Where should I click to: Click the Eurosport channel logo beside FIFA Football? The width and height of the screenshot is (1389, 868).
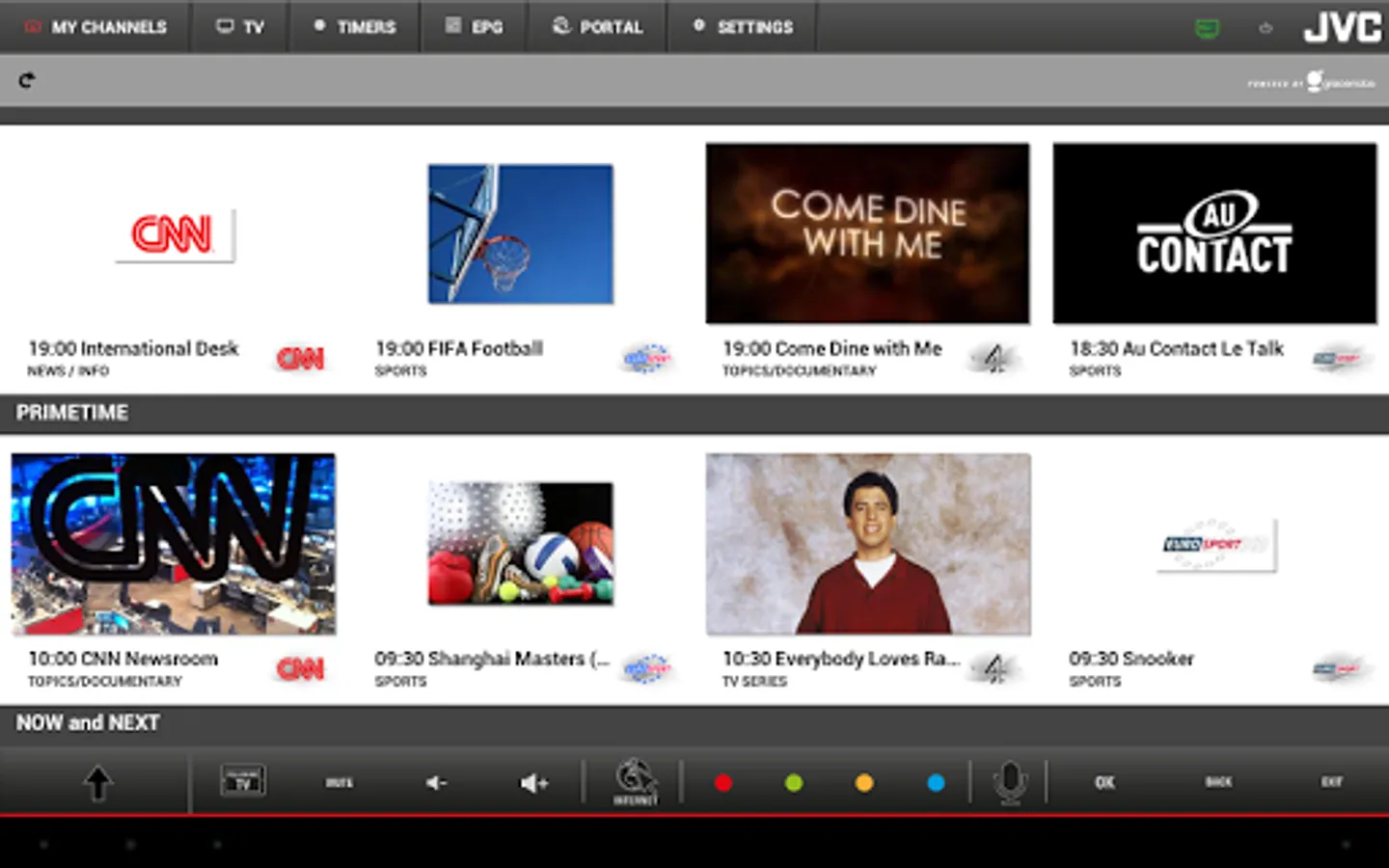click(x=646, y=359)
